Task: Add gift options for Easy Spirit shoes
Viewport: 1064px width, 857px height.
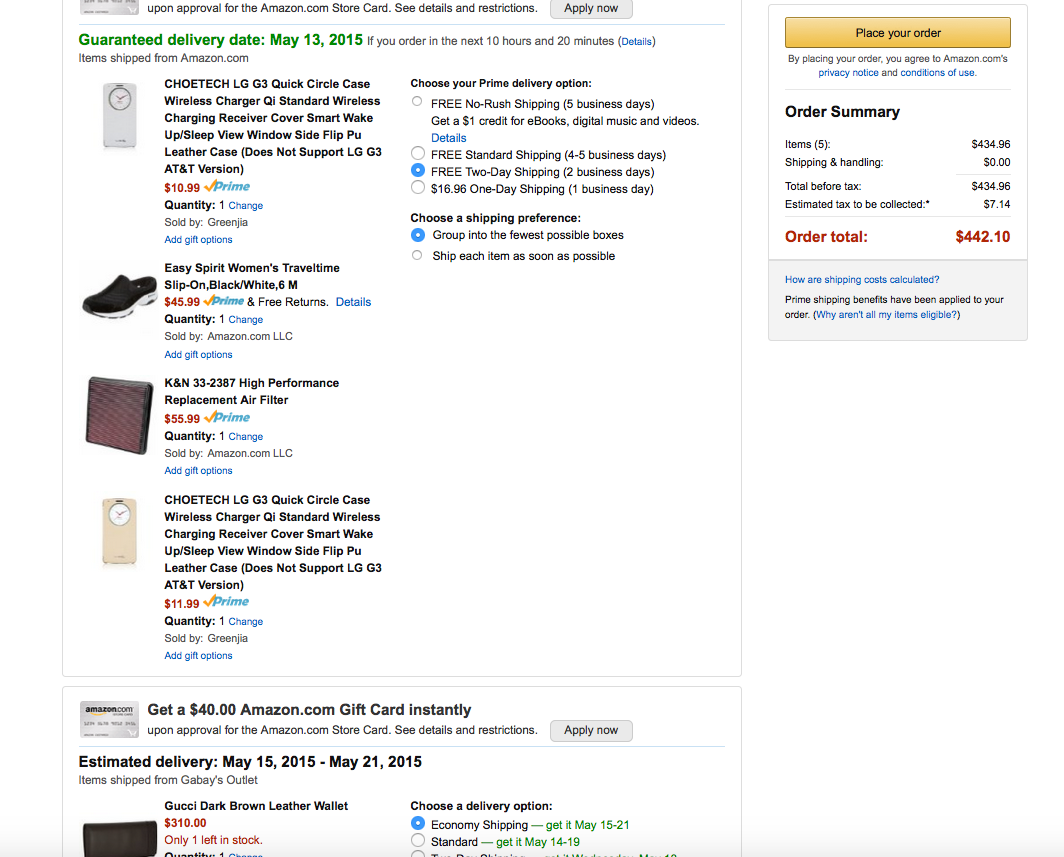Action: coord(198,355)
